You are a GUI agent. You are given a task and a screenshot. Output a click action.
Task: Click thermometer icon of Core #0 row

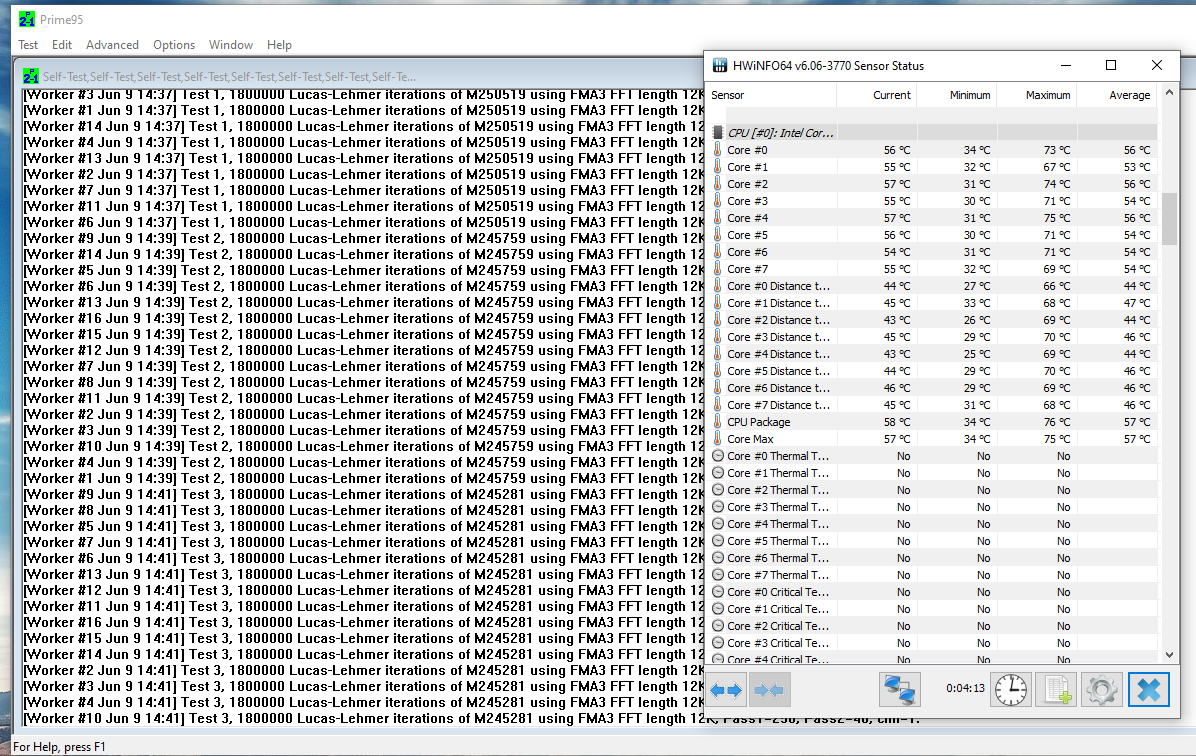click(x=718, y=150)
